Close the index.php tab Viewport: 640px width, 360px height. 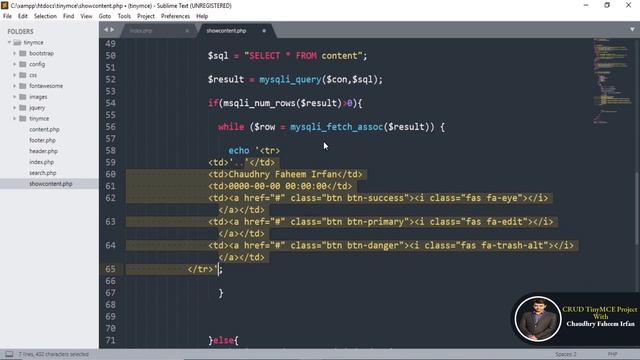point(187,31)
